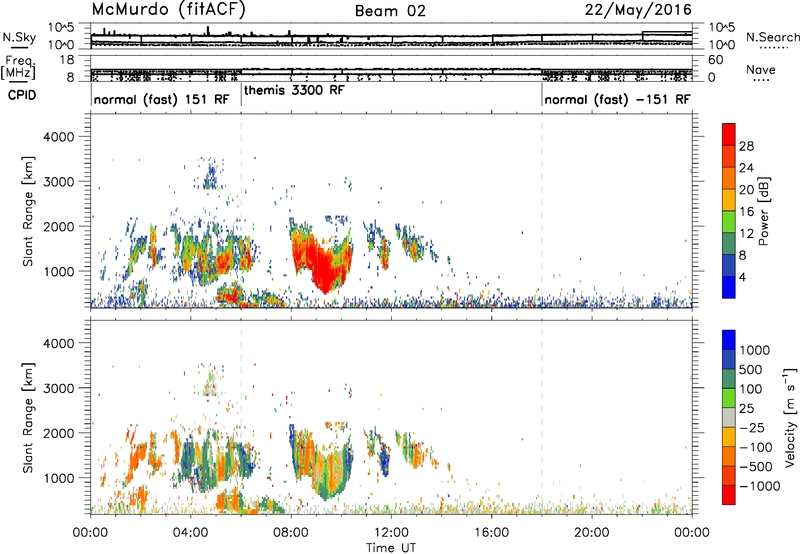Viewport: 800px width, 554px height.
Task: Click the 20:00 time tick label
Action: (592, 532)
